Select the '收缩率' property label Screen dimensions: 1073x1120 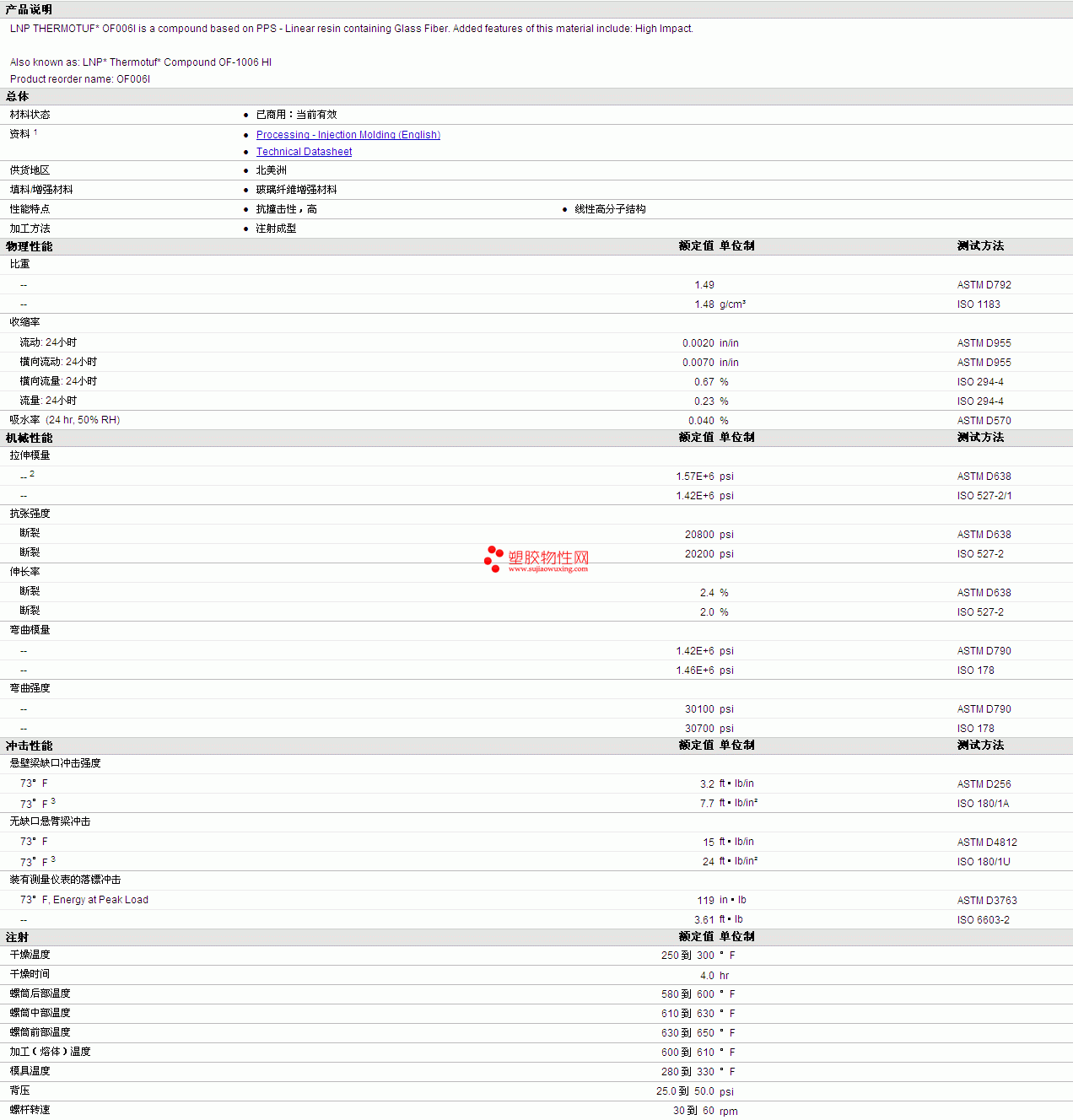(x=25, y=322)
